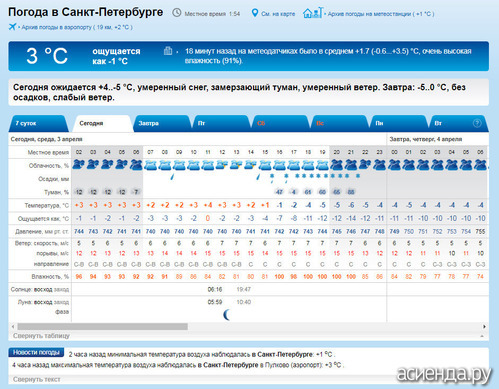
Task: Click Свернуть таблицу link
Action: (41, 336)
